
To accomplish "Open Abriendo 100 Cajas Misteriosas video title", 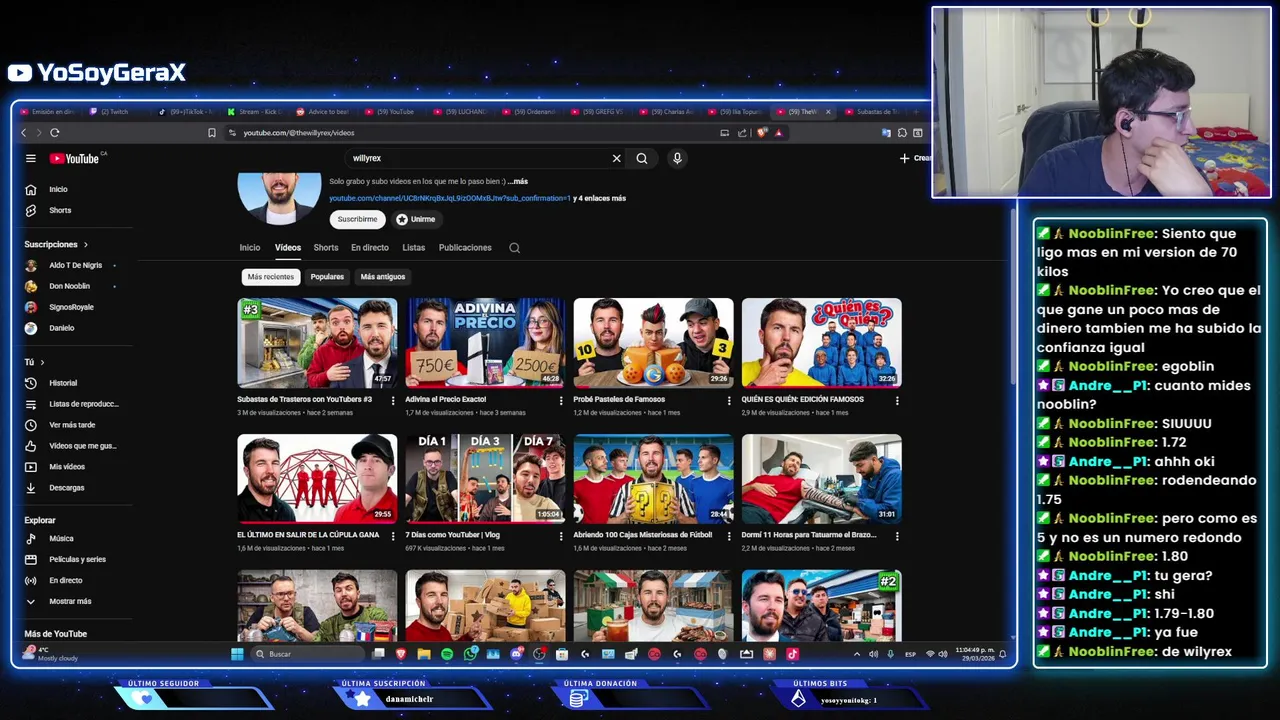I will tap(642, 535).
